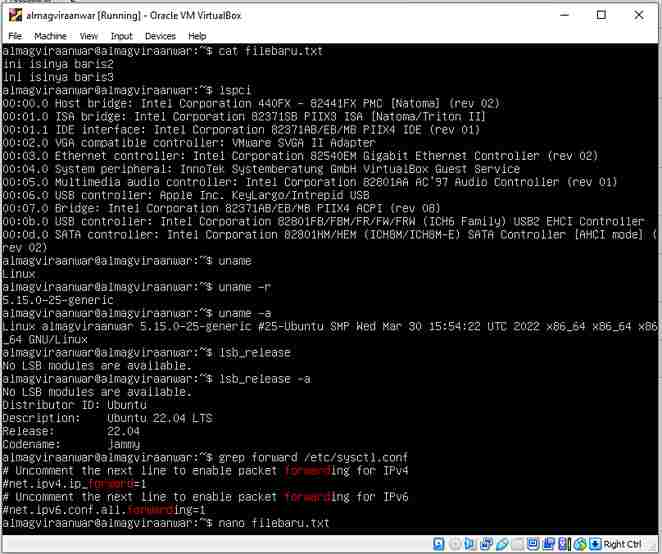The width and height of the screenshot is (662, 554).
Task: Click the 'lsb_release -a' command line
Action: click(x=156, y=379)
